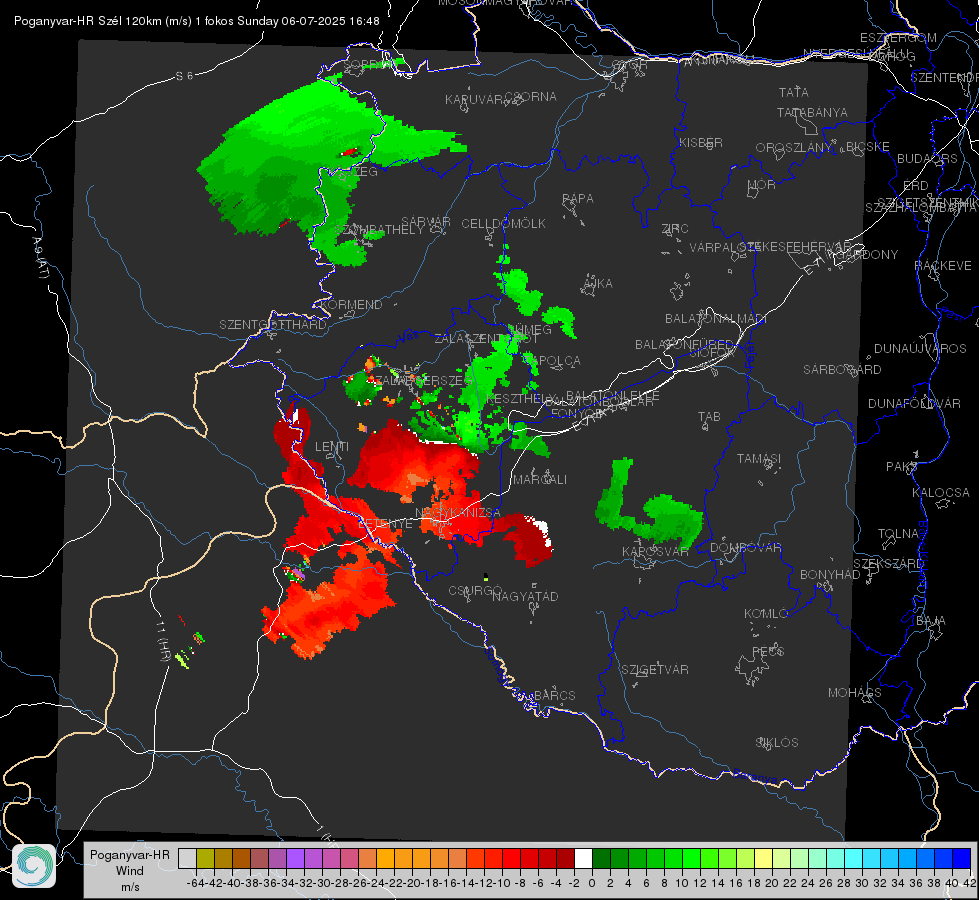The image size is (979, 900).
Task: Click the BICSKE city label
Action: click(868, 146)
